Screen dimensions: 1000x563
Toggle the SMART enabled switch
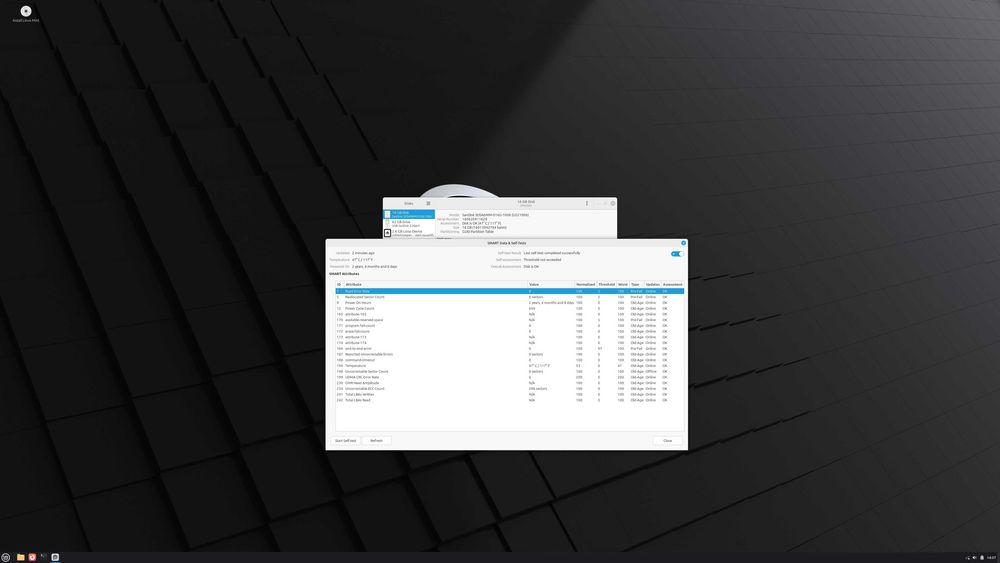[677, 254]
